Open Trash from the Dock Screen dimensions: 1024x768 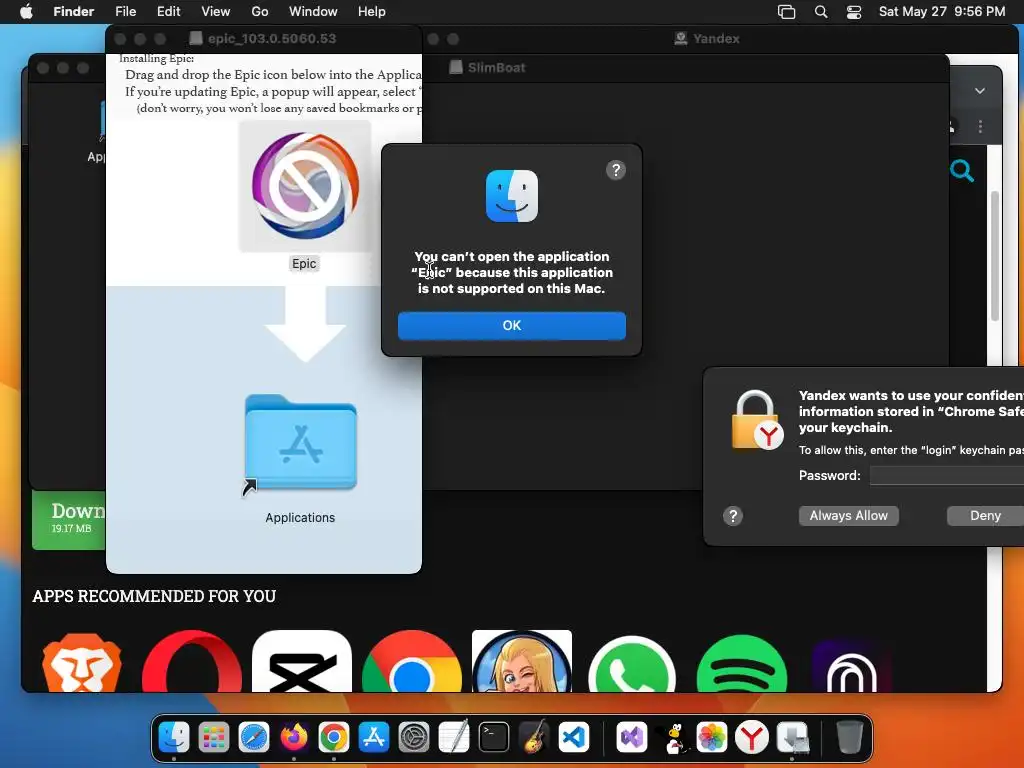click(x=850, y=737)
